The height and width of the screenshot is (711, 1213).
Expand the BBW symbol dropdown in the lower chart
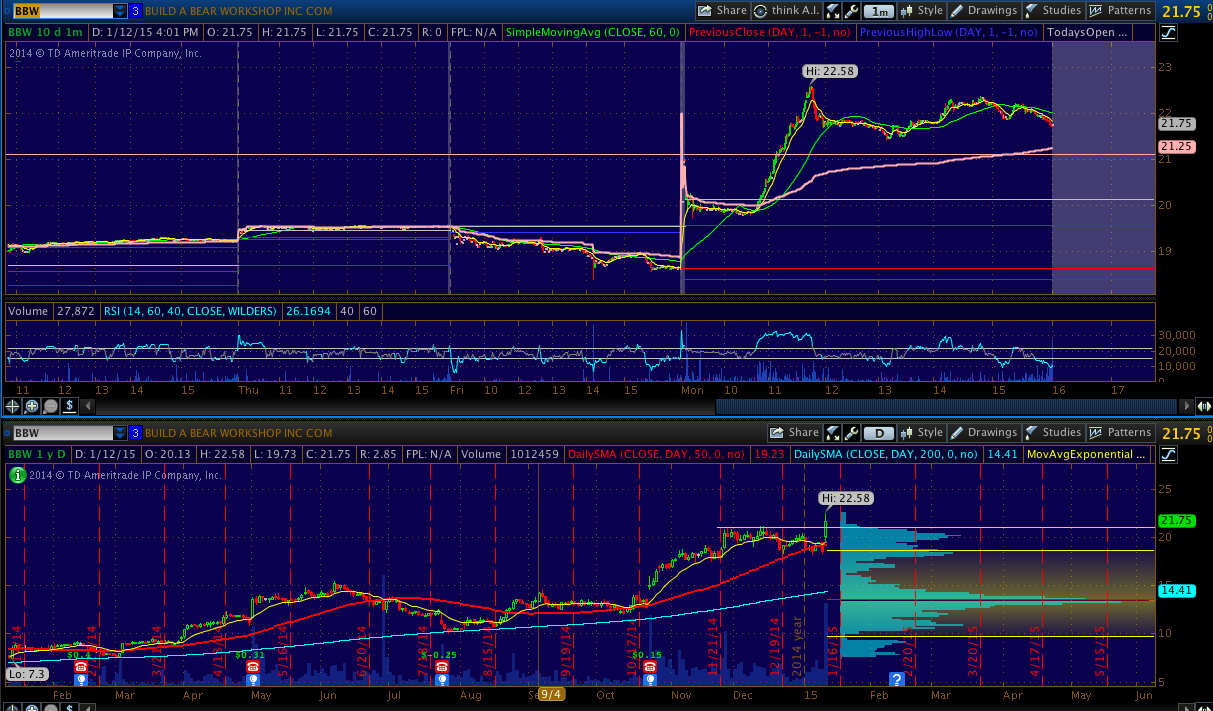click(120, 433)
